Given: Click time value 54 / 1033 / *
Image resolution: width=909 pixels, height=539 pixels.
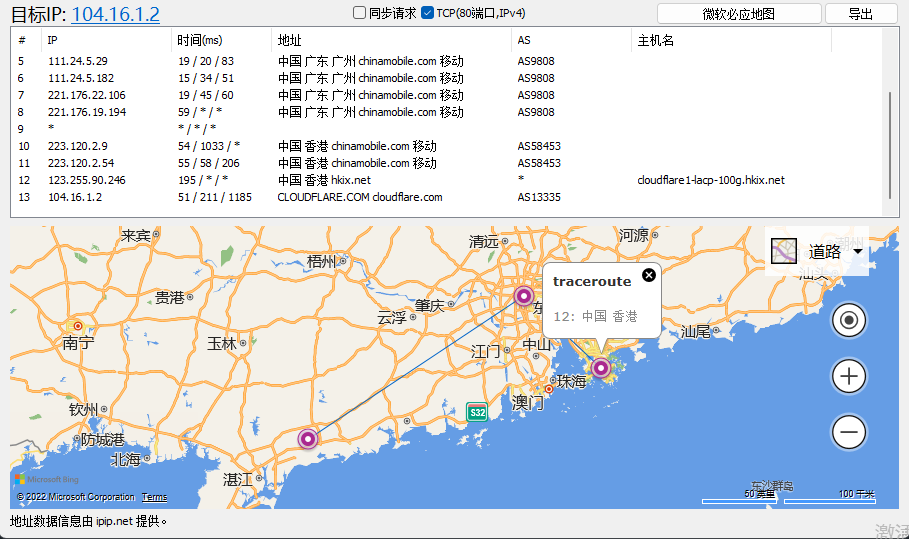Looking at the screenshot, I should click(209, 146).
